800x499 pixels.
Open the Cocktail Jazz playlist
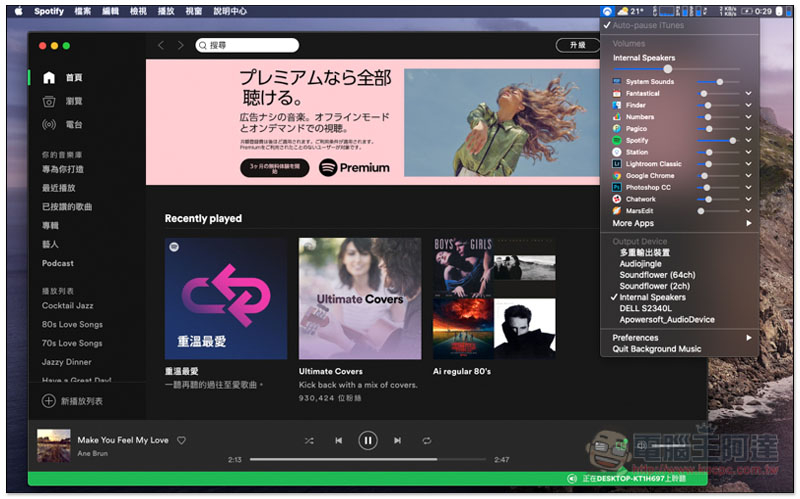click(x=67, y=305)
